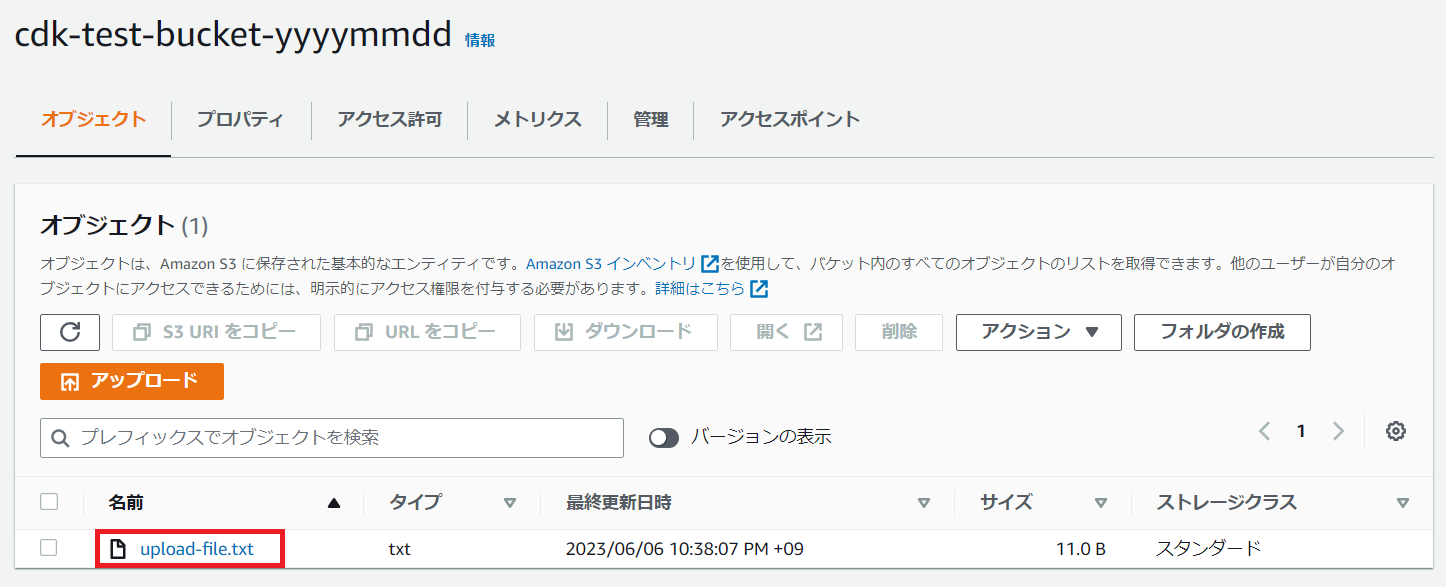The height and width of the screenshot is (587, 1446).
Task: Switch to the オブジェクト tab
Action: click(x=93, y=120)
